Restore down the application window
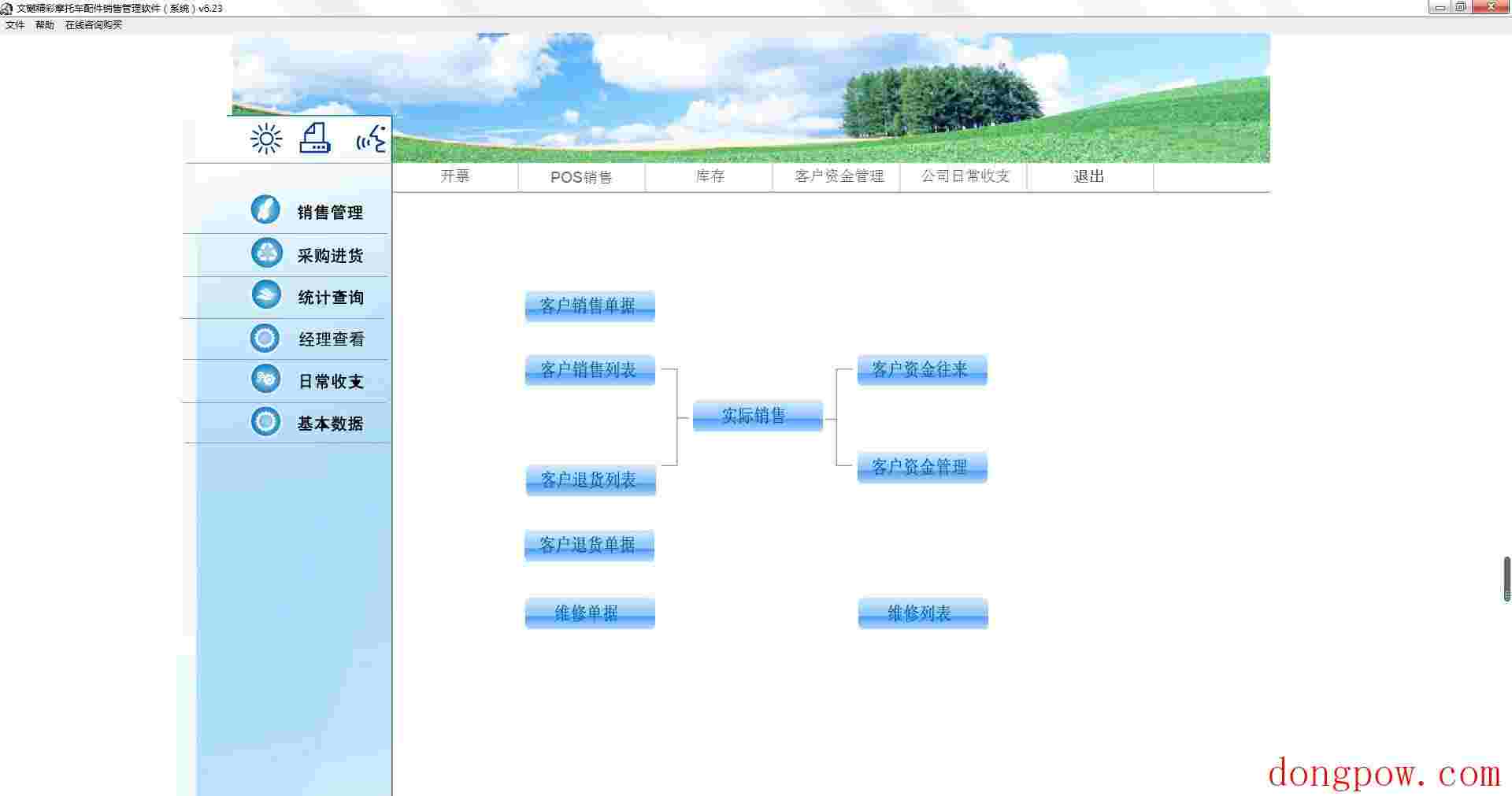Viewport: 1512px width, 796px height. click(1460, 7)
